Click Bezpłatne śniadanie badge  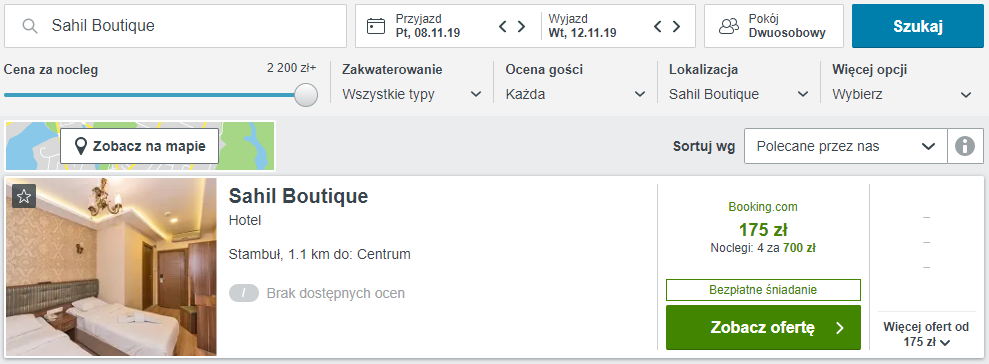(763, 290)
